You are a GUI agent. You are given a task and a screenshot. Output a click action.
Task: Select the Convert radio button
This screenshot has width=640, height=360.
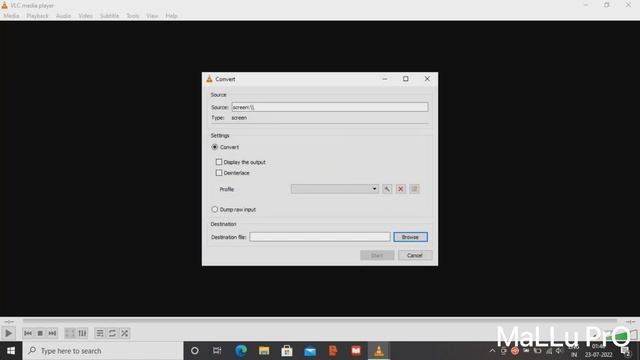pos(215,147)
